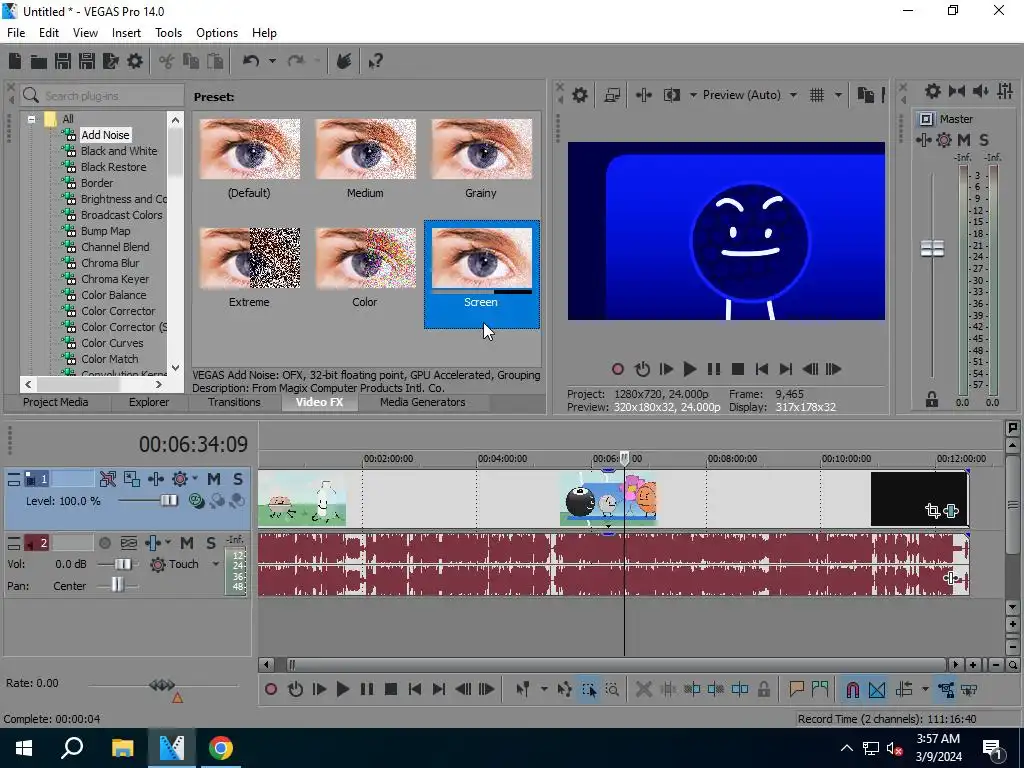
Task: Select the Black and White plug-in
Action: pyautogui.click(x=119, y=151)
